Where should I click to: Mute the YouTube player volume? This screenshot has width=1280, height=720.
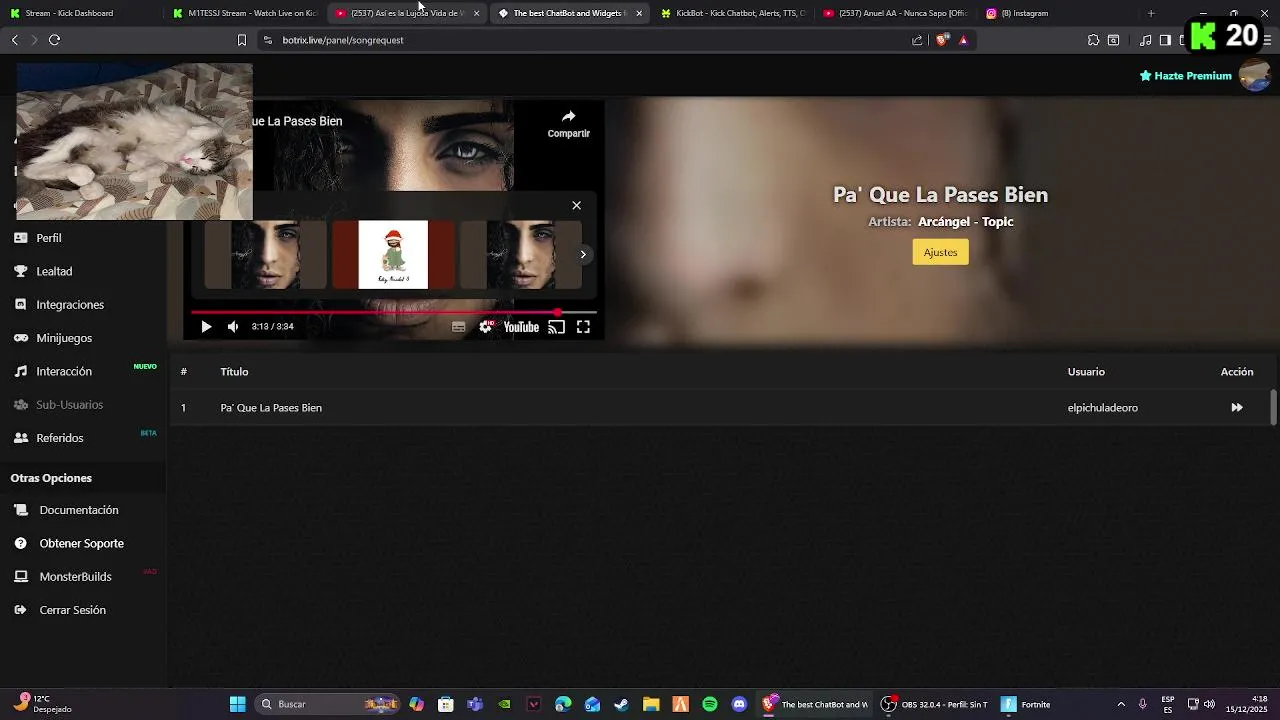click(x=233, y=327)
